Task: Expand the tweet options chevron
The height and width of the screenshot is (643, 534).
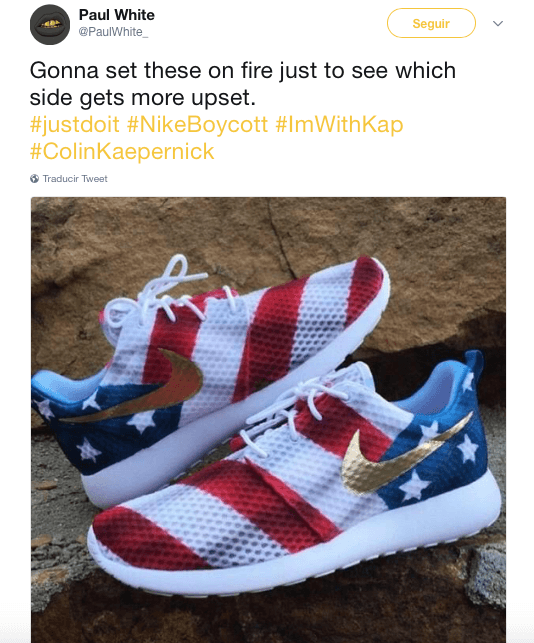Action: [x=497, y=23]
